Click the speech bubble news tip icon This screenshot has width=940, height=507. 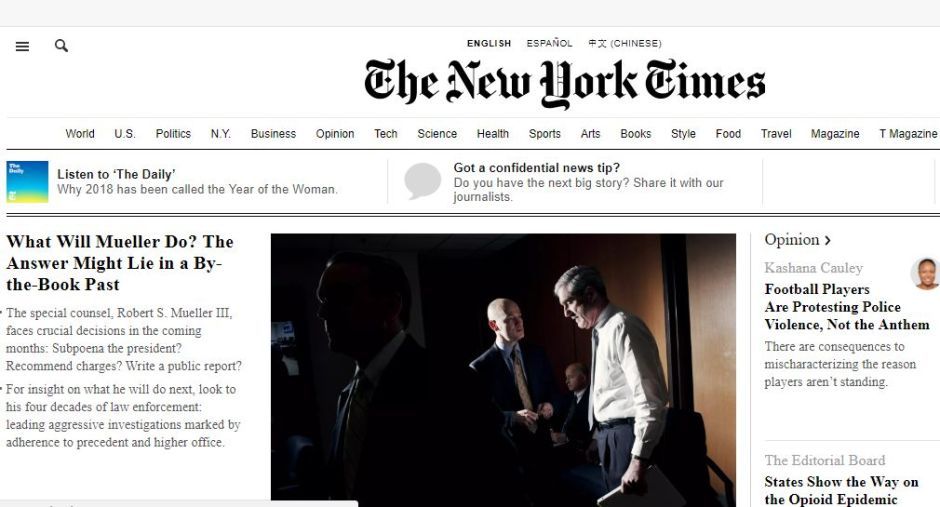(x=423, y=181)
